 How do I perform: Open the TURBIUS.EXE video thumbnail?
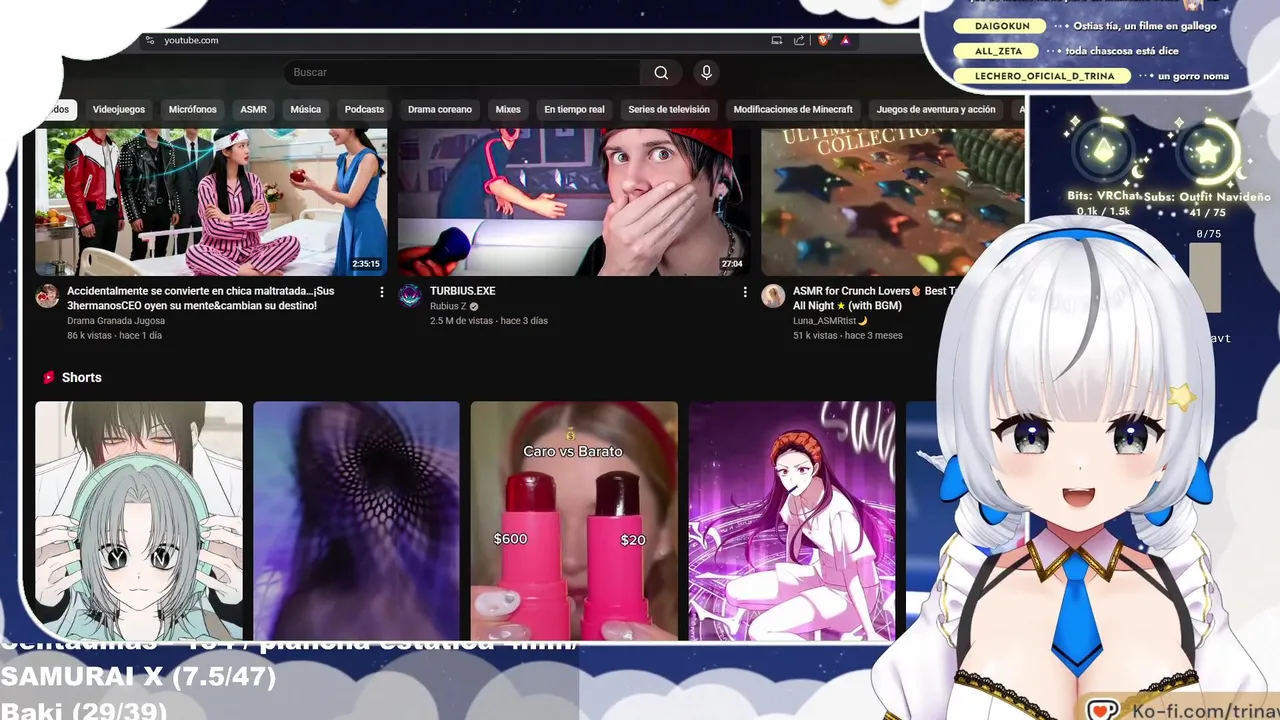[574, 202]
